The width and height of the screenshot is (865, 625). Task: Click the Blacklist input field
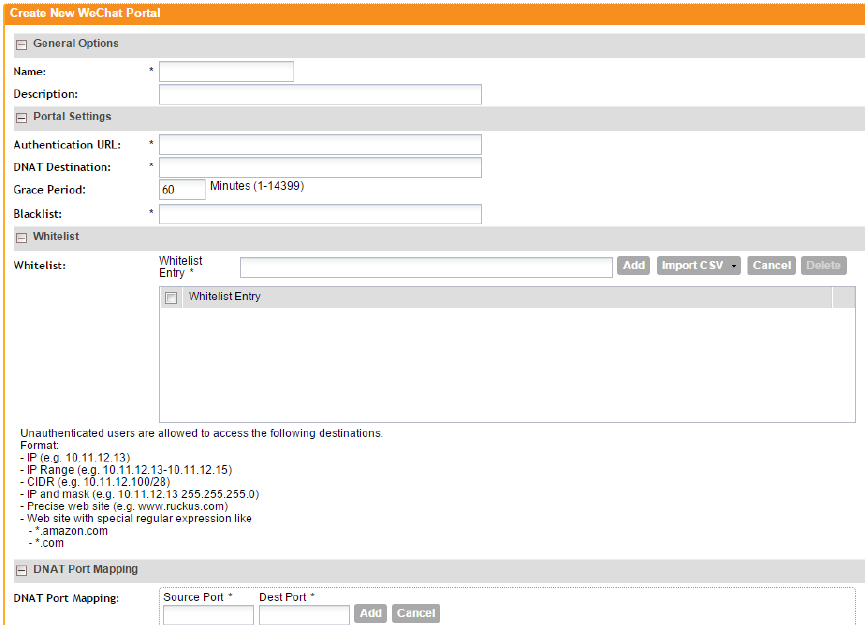point(320,214)
